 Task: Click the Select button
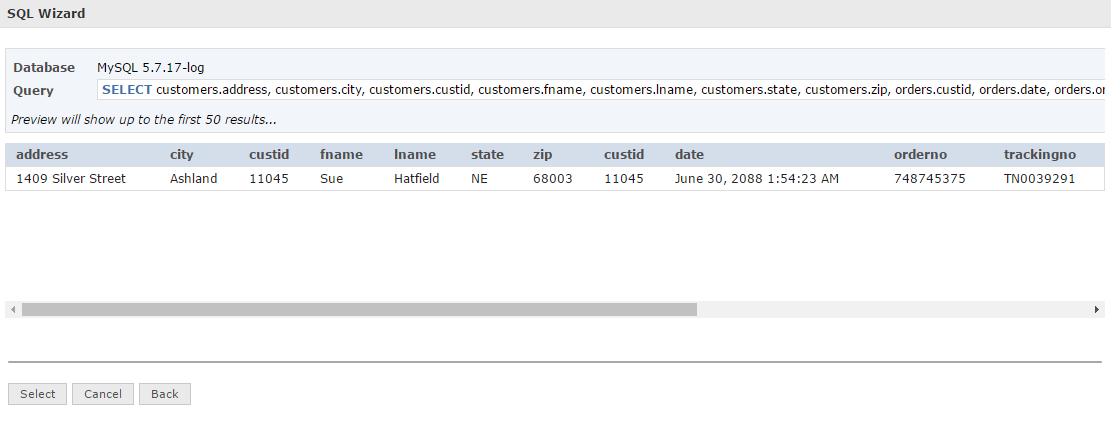point(38,394)
